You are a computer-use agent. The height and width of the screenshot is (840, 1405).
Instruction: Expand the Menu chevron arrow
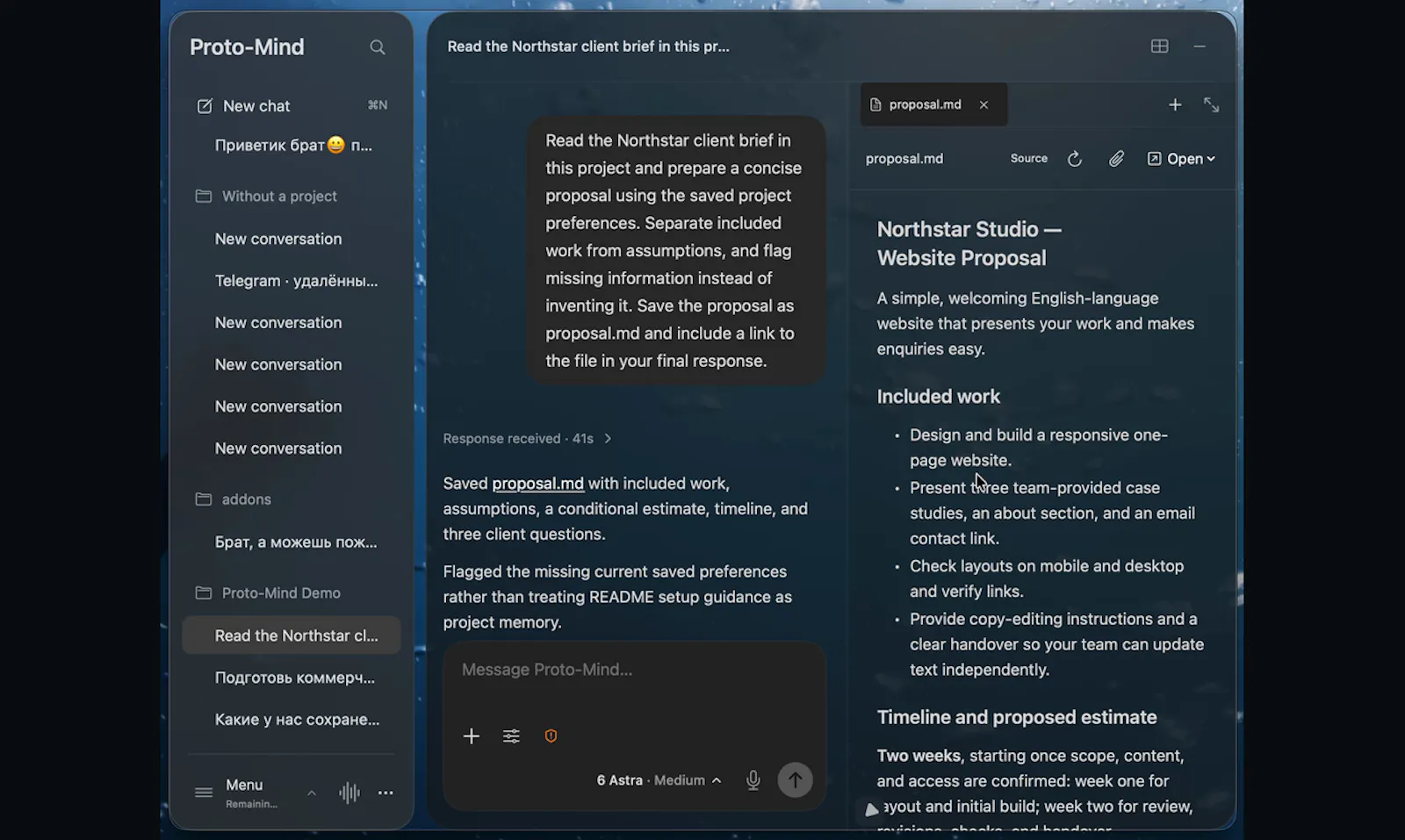(312, 793)
